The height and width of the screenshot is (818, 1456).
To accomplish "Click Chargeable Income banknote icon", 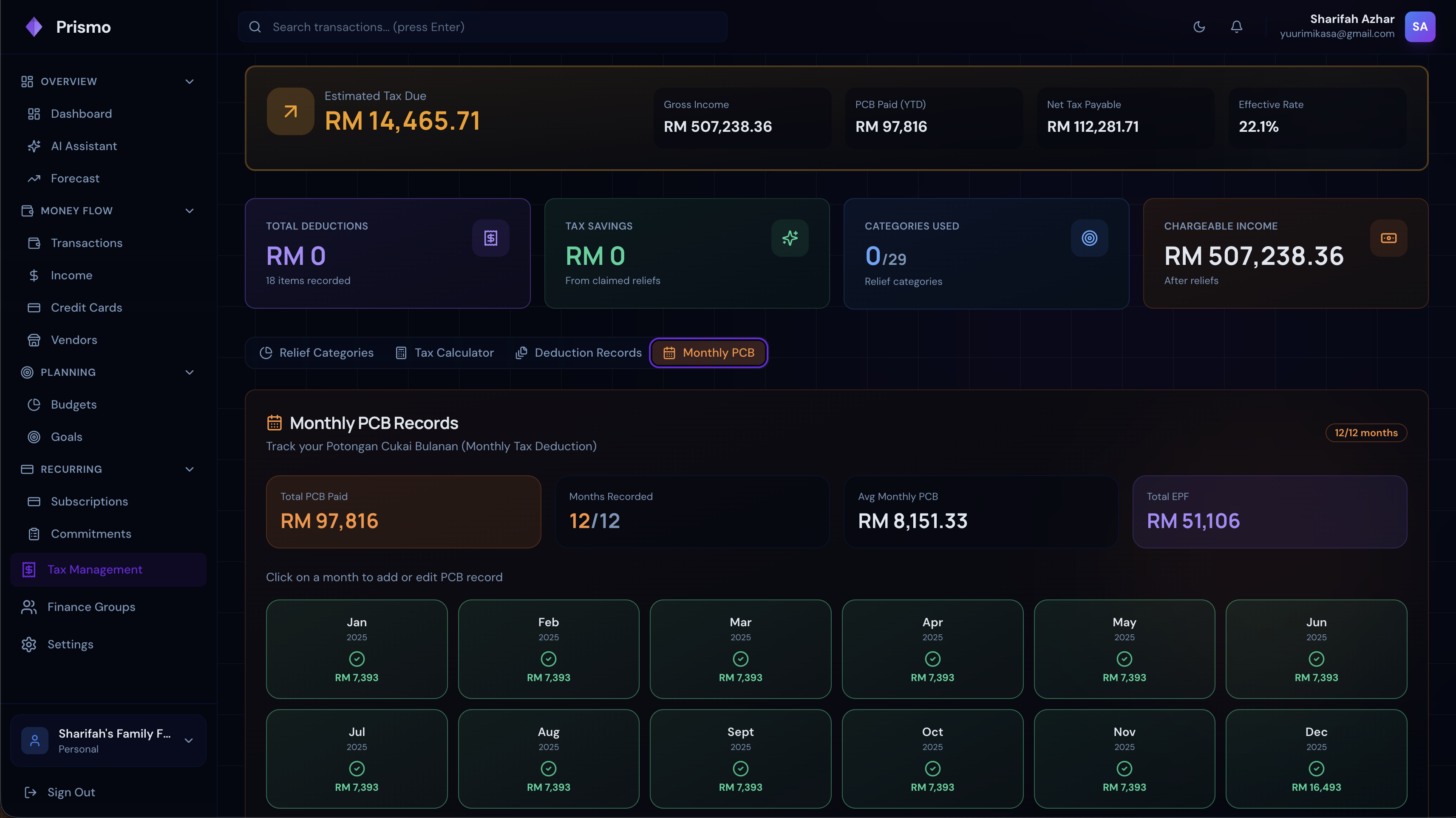I will point(1388,238).
